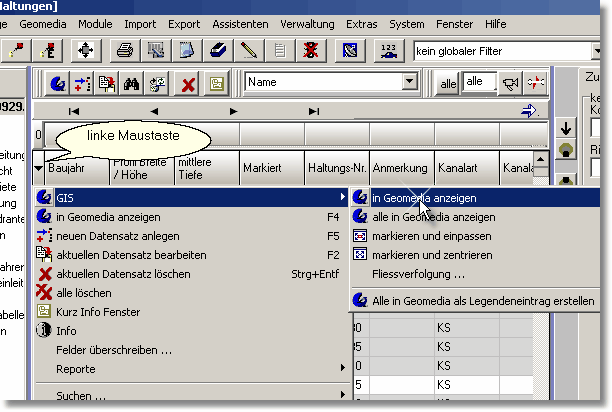Image resolution: width=612 pixels, height=412 pixels.
Task: Click the red X delete icon in toolbar
Action: pyautogui.click(x=188, y=84)
